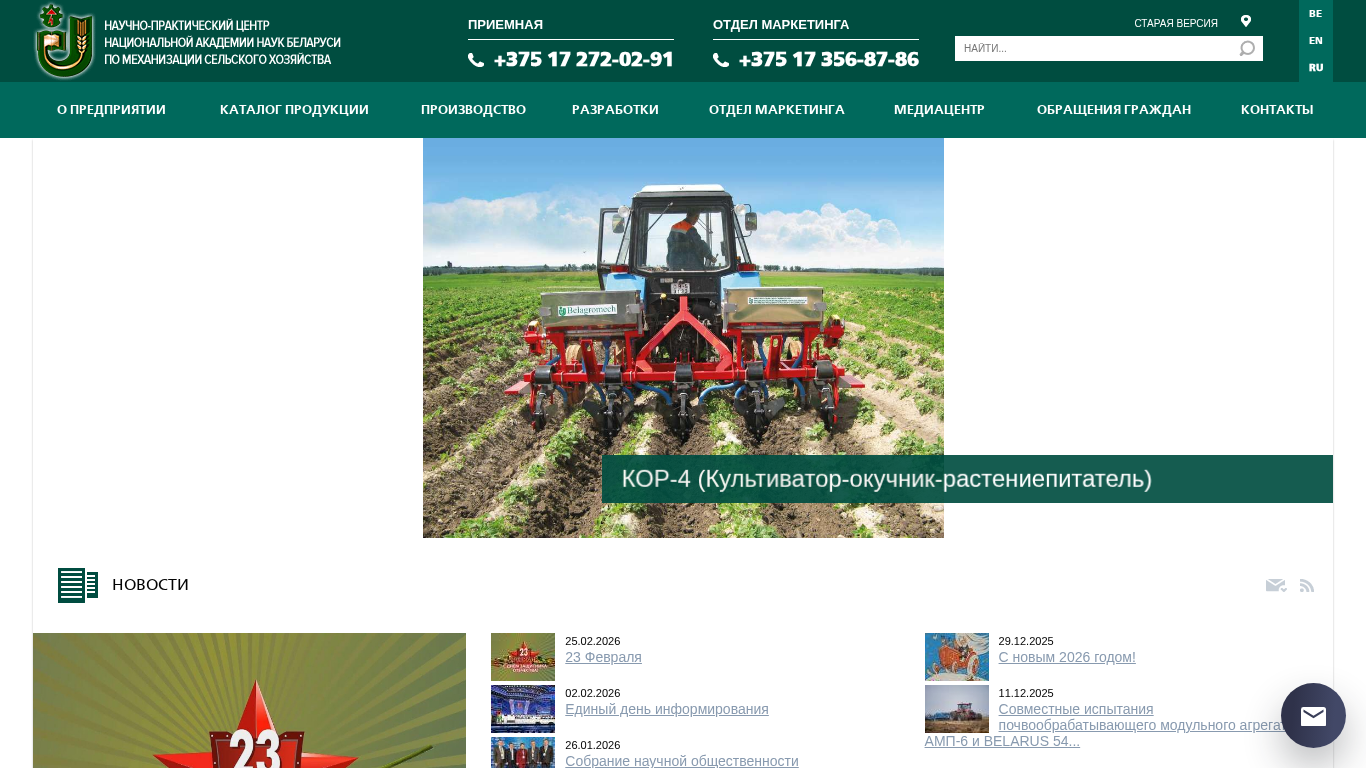Click the search magnifier icon
This screenshot has width=1366, height=768.
pos(1247,48)
